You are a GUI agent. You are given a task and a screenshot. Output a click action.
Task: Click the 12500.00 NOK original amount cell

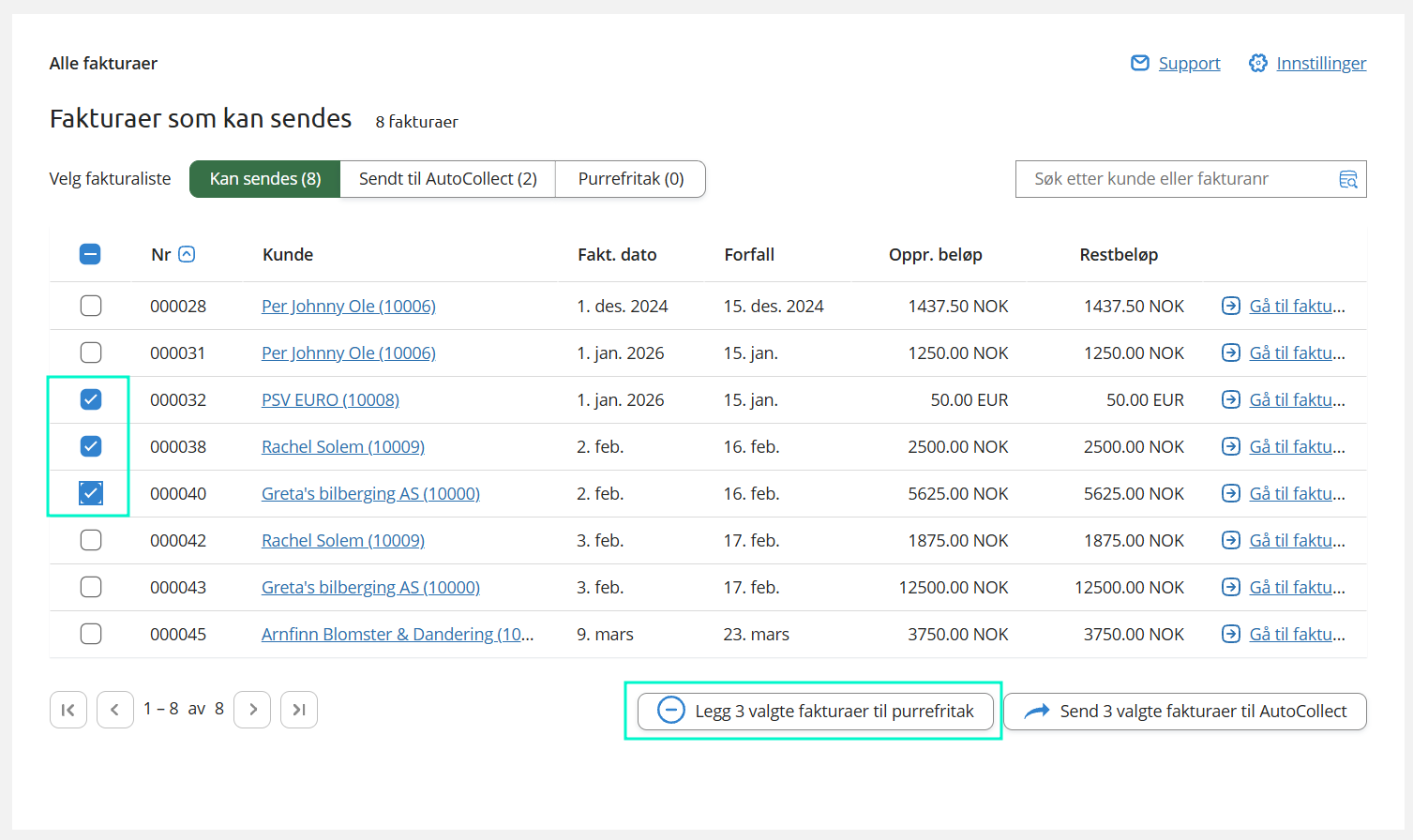click(x=954, y=587)
